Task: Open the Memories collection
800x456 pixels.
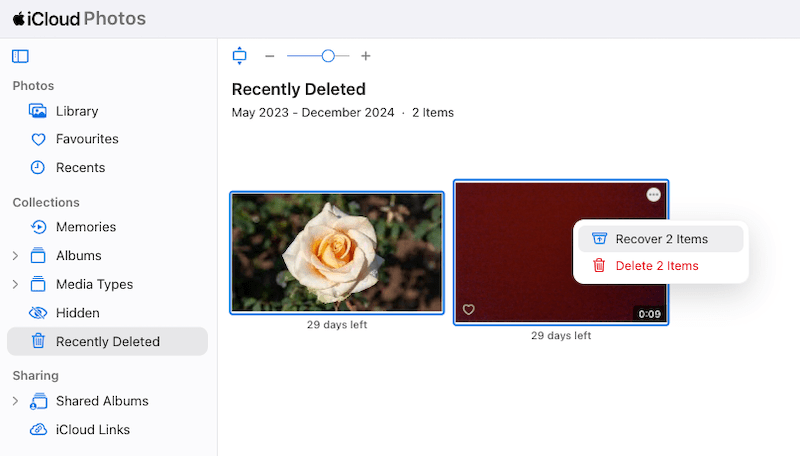Action: tap(85, 227)
